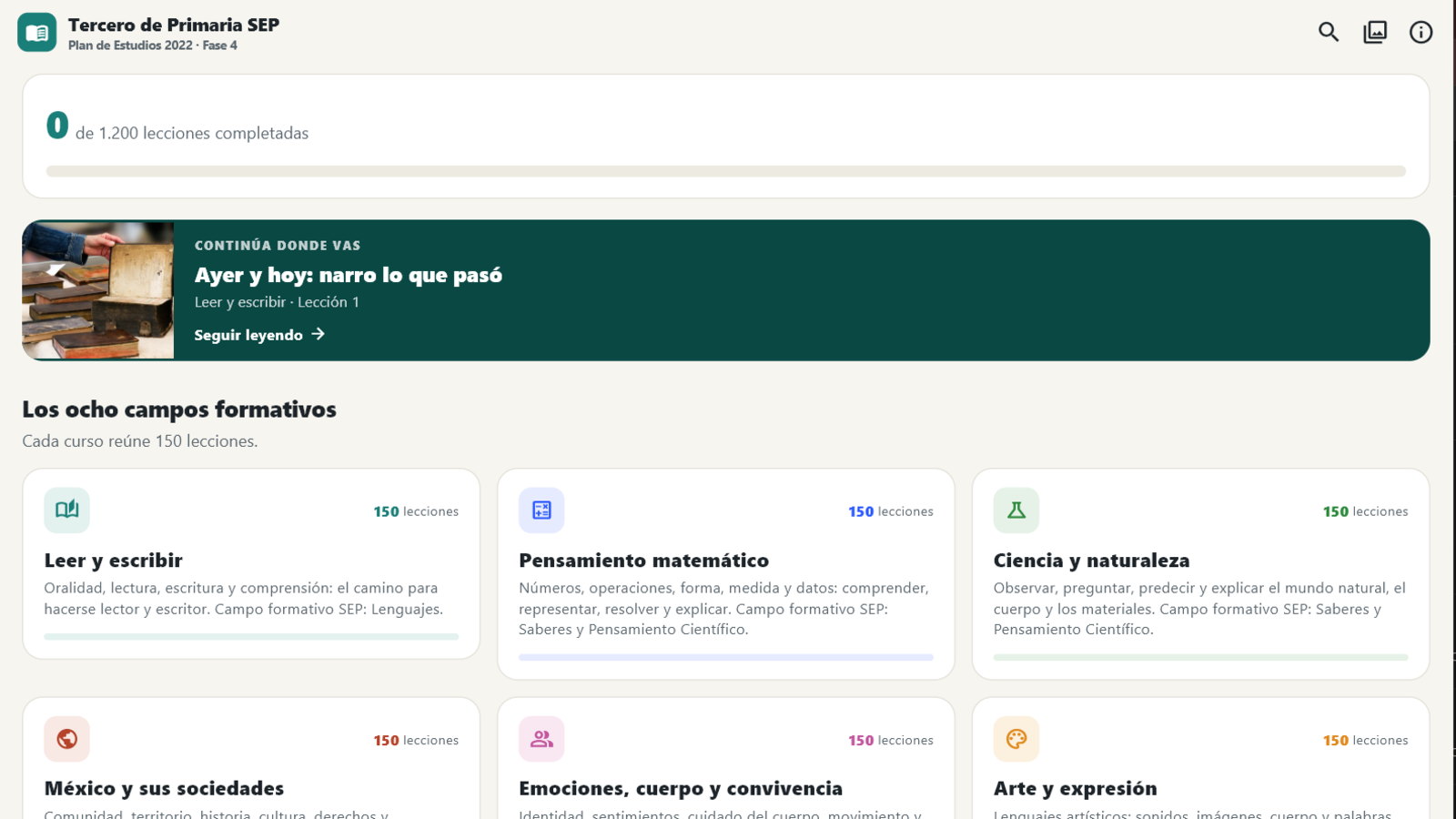Open the México y sus sociedades title

(164, 788)
